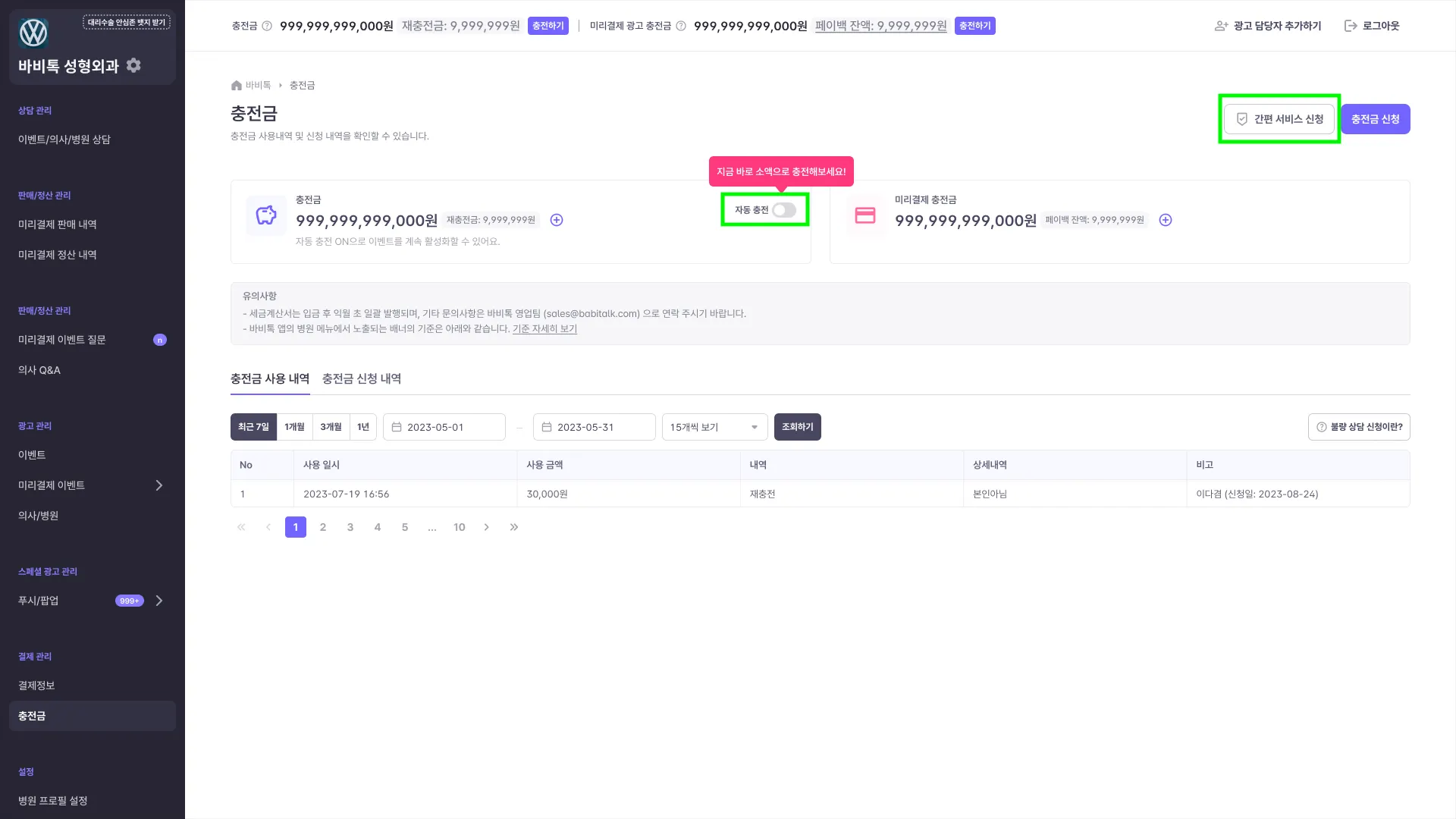Screen dimensions: 1456x819
Task: Go to page 3
Action: click(x=350, y=527)
